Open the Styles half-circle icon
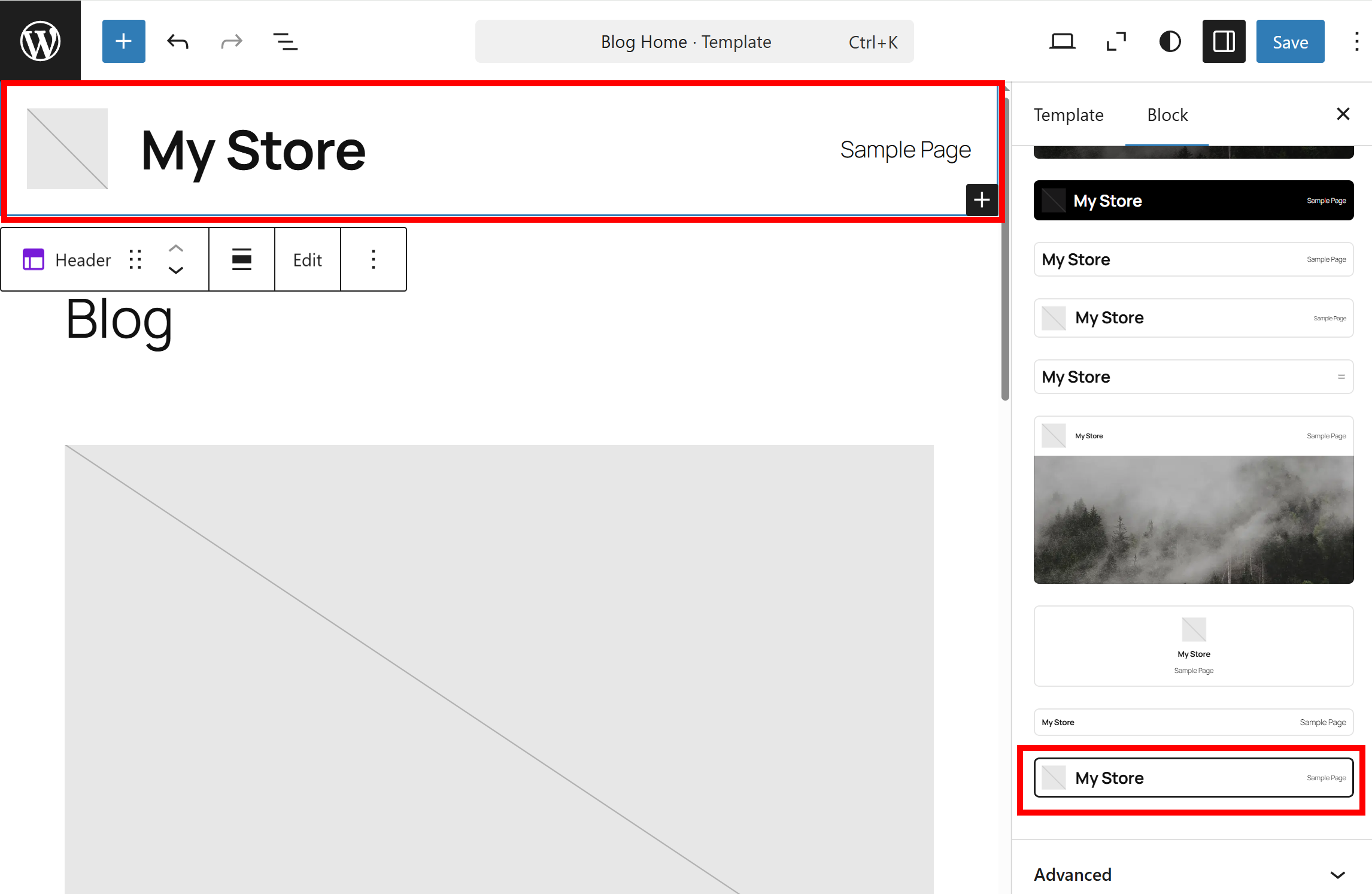Viewport: 1372px width, 894px height. click(1170, 42)
